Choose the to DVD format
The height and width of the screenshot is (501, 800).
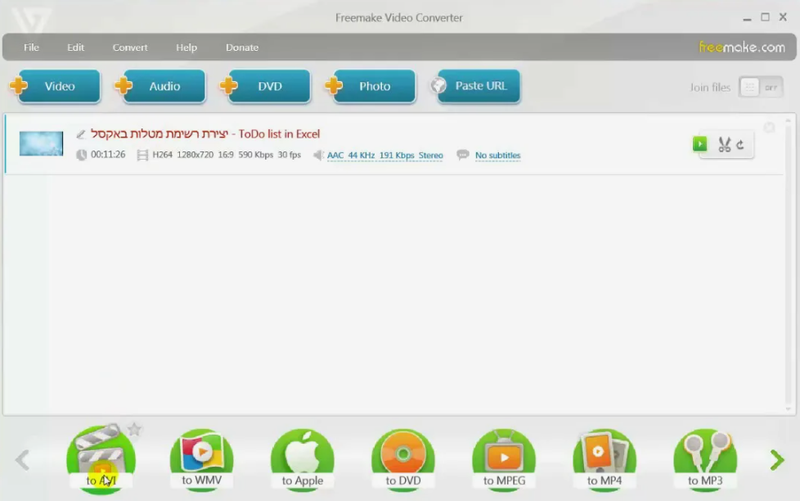coord(403,460)
